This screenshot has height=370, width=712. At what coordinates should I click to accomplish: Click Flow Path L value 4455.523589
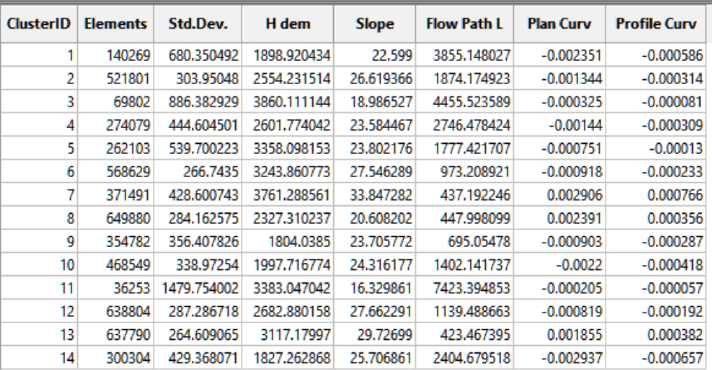click(x=465, y=102)
